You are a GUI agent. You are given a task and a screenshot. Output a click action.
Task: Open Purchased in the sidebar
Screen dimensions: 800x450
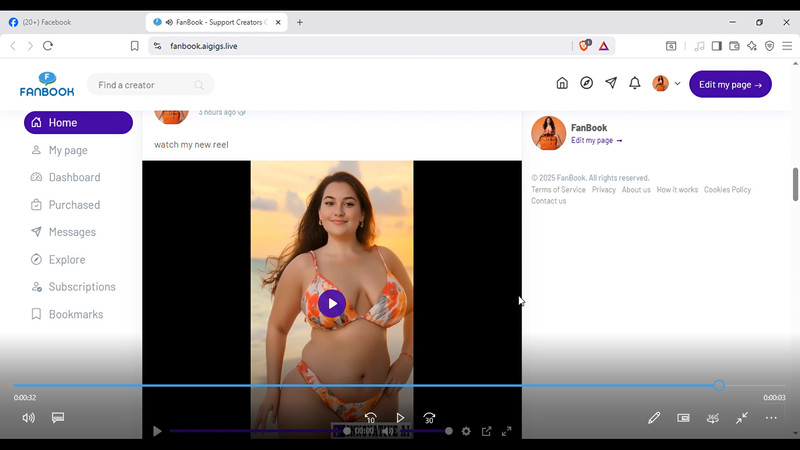(x=74, y=205)
